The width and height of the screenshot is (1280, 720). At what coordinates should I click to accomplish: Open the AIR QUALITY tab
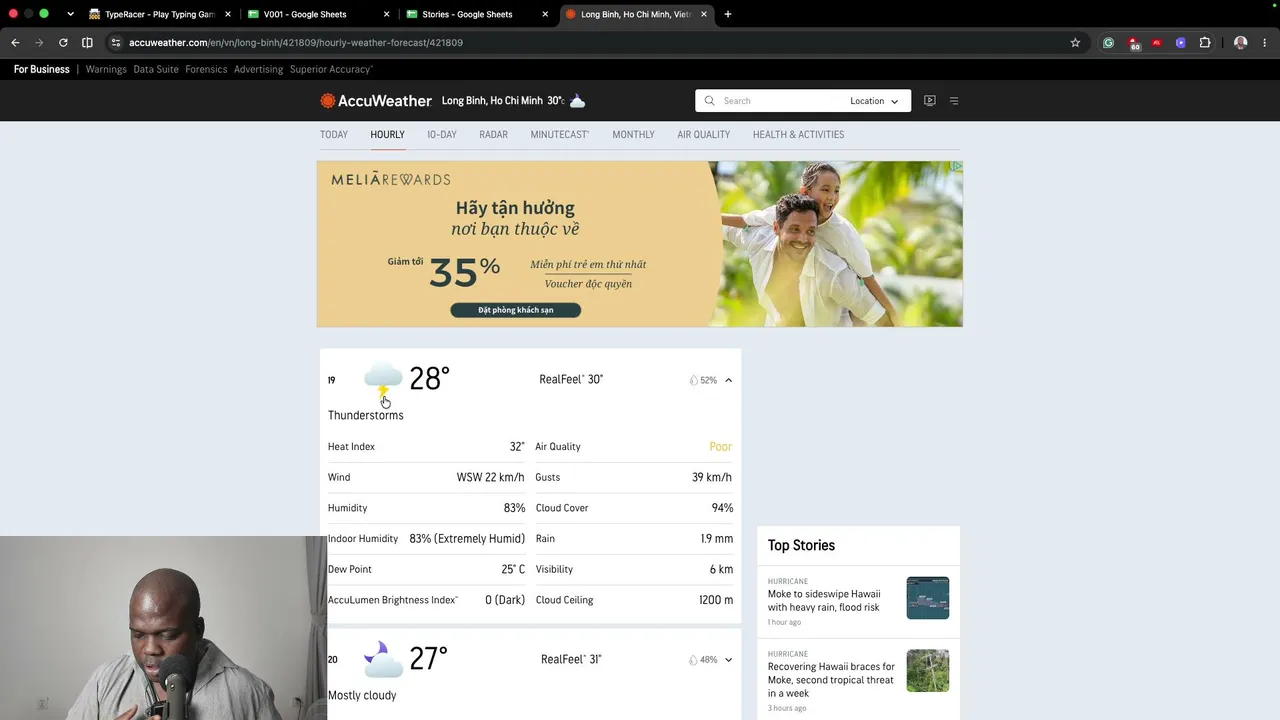pyautogui.click(x=703, y=135)
